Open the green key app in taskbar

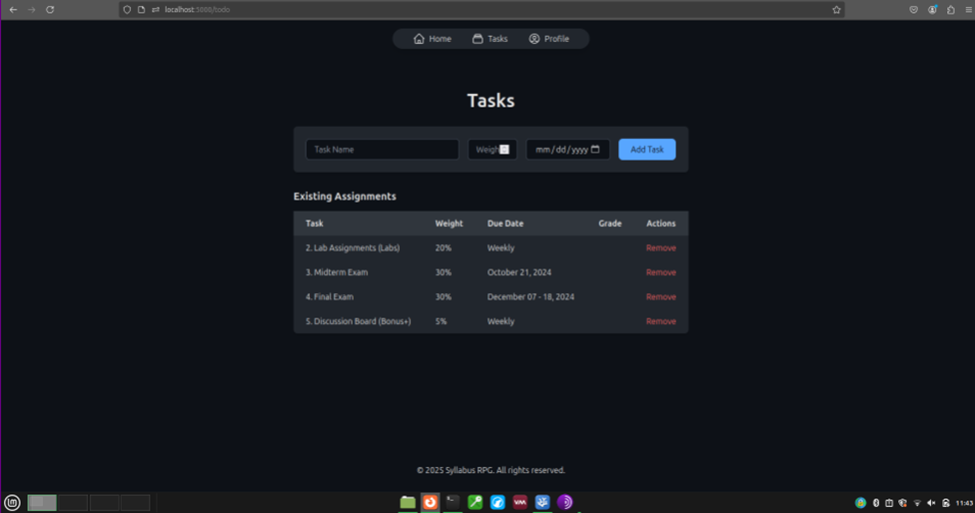point(475,502)
